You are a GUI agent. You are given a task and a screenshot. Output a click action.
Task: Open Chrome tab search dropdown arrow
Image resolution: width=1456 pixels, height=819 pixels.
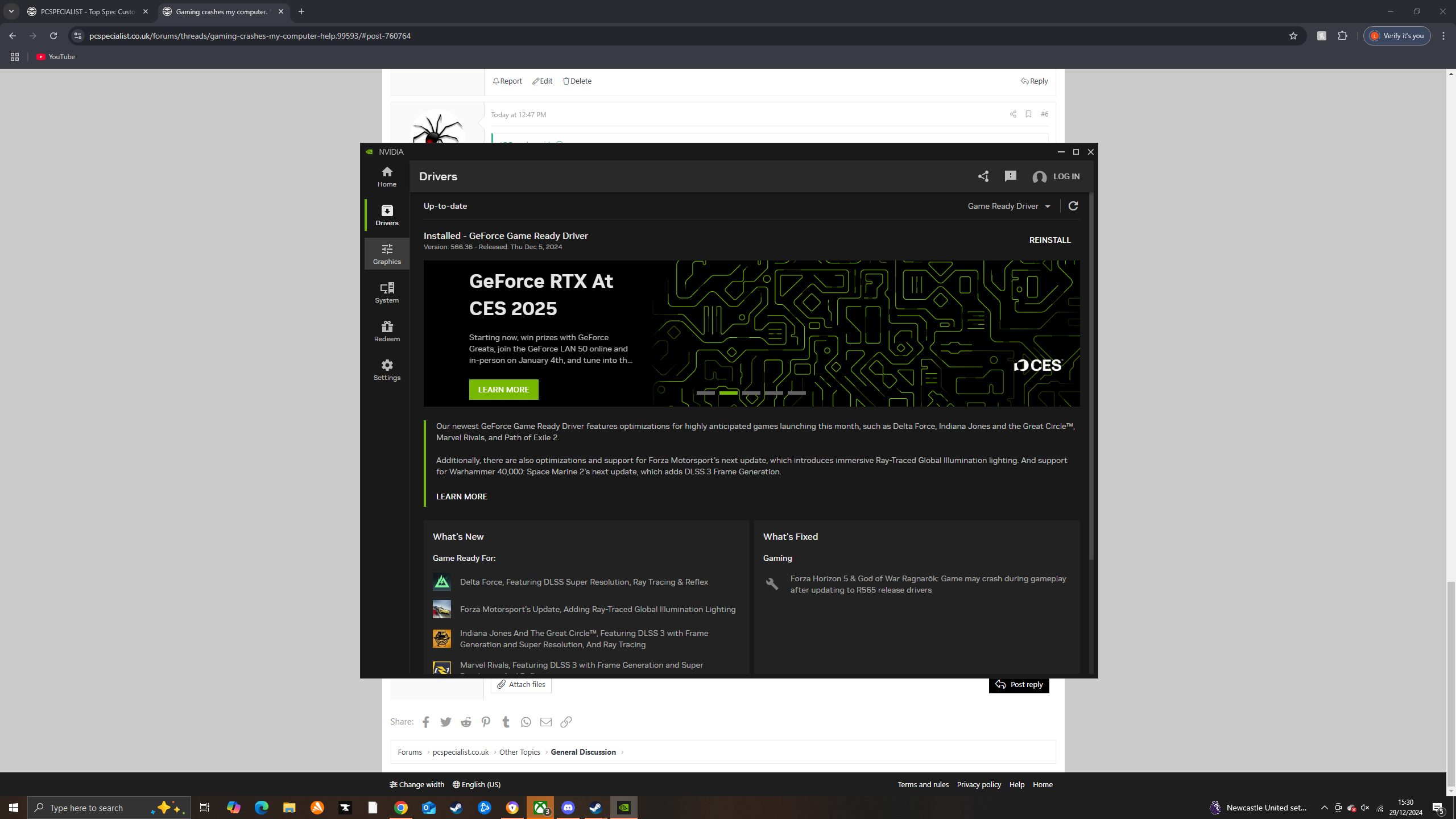(11, 11)
